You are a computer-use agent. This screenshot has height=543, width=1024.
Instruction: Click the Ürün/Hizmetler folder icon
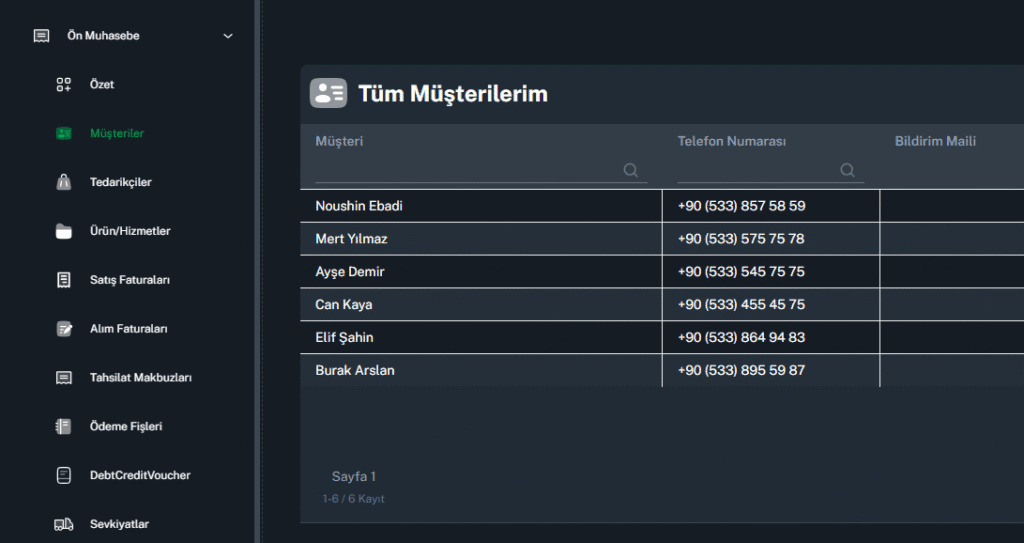coord(64,231)
